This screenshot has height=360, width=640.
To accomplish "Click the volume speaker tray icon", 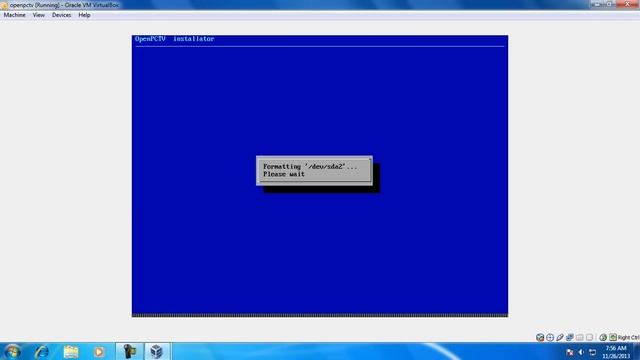I will pyautogui.click(x=581, y=352).
